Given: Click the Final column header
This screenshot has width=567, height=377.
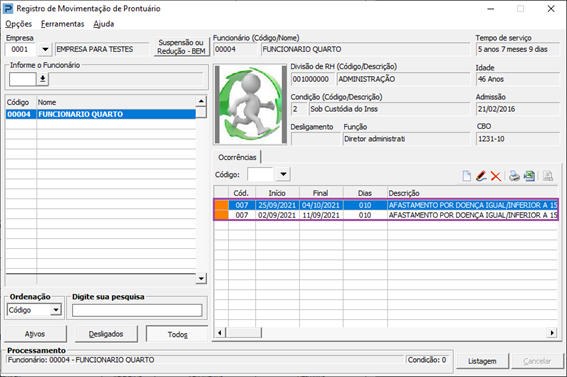Looking at the screenshot, I should coord(321,193).
